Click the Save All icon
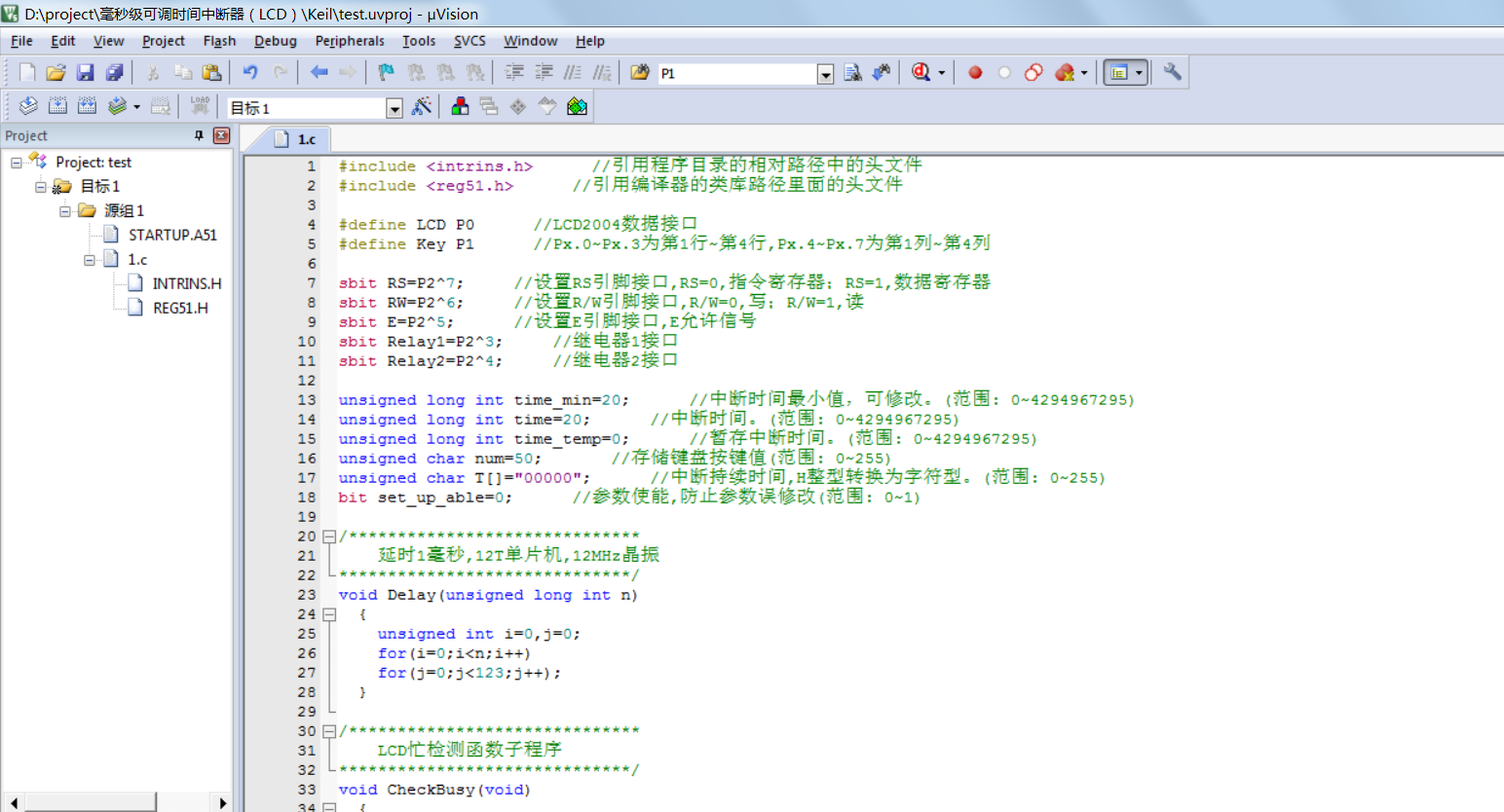The width and height of the screenshot is (1504, 812). tap(114, 72)
